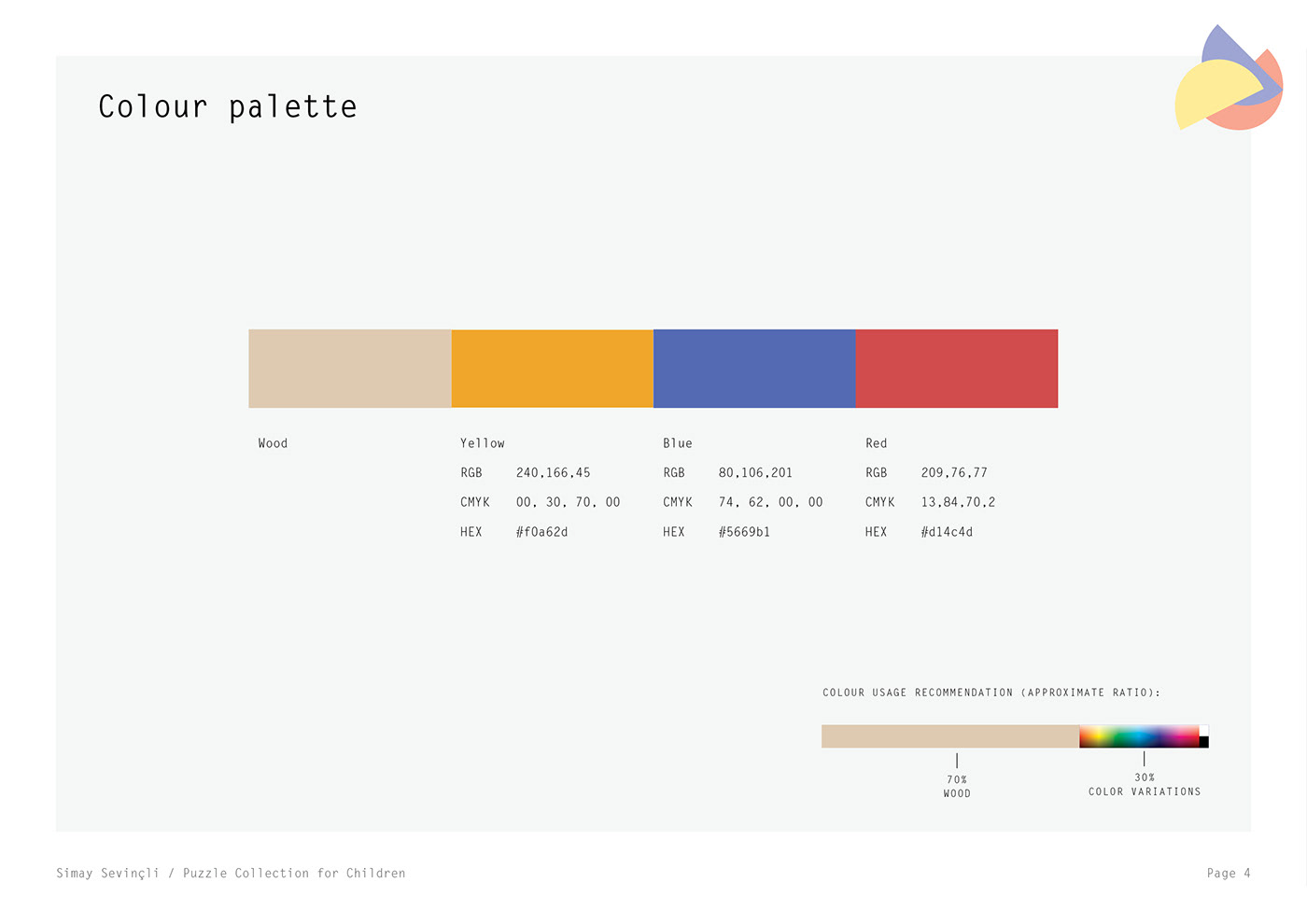Viewport: 1307px width, 924px height.
Task: Click the Blue hex code #5669b1
Action: coord(744,532)
